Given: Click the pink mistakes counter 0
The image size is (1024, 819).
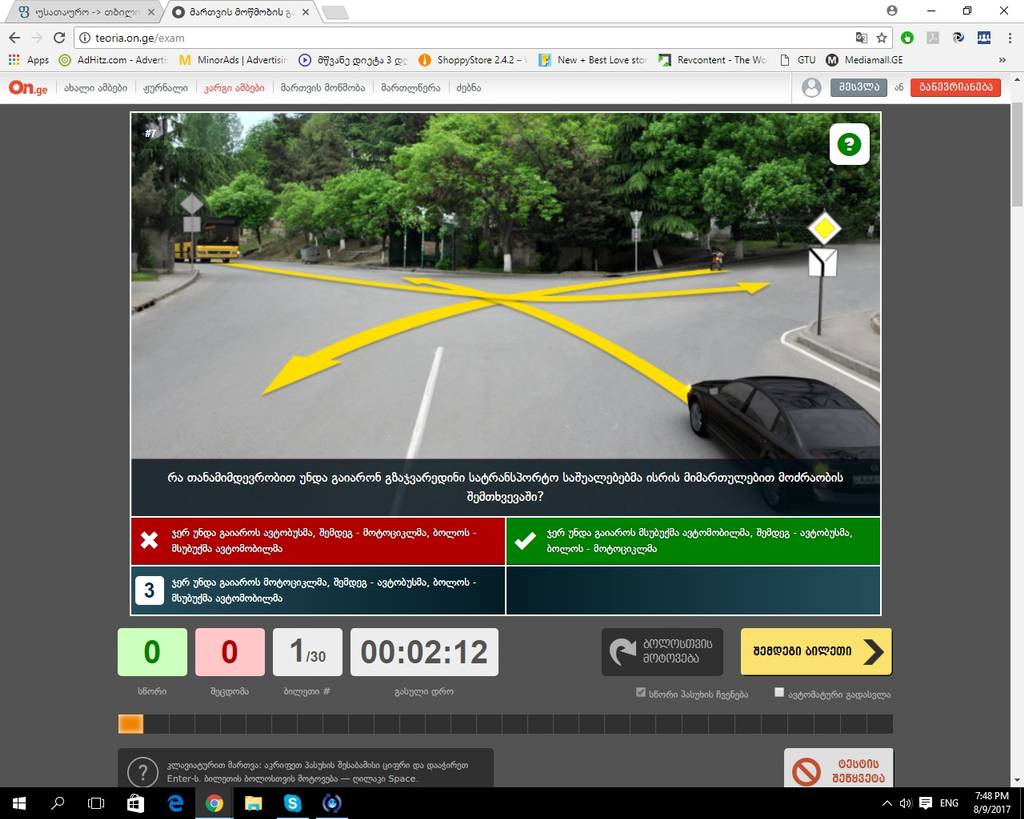Looking at the screenshot, I should tap(230, 652).
